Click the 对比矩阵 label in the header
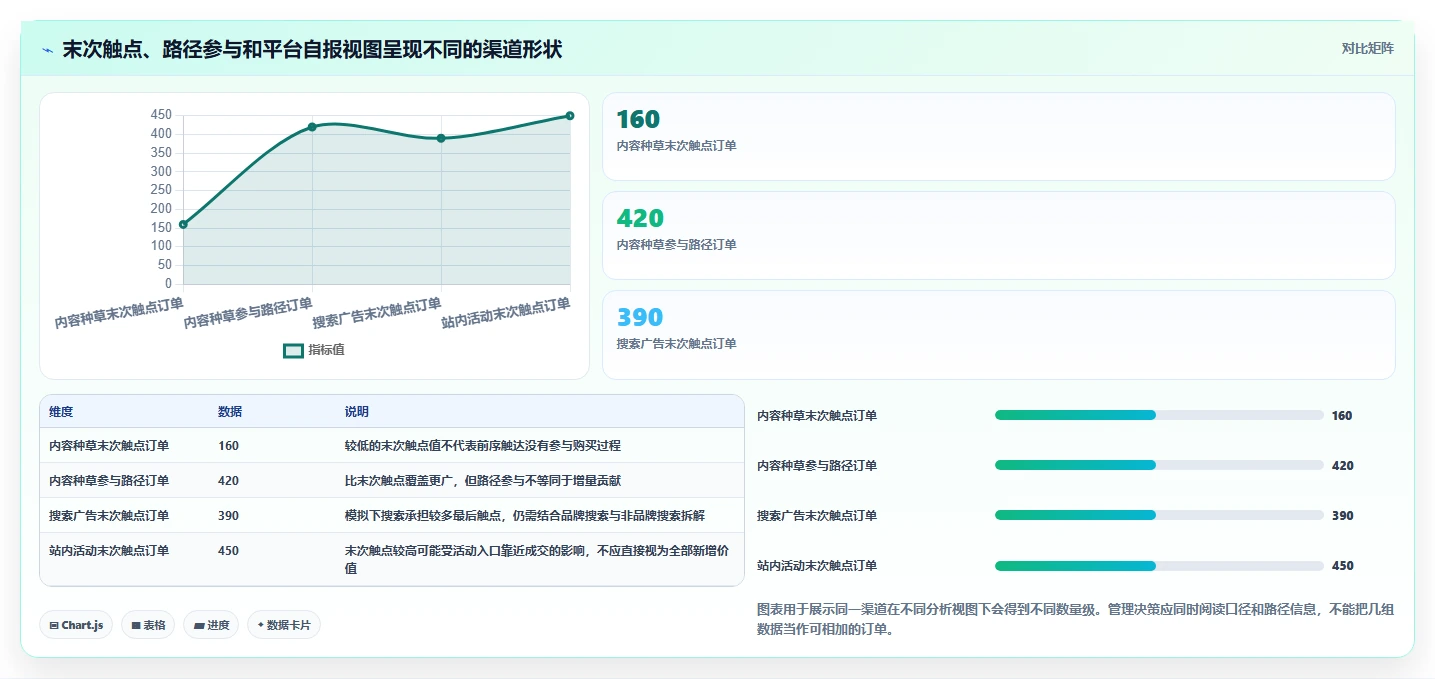This screenshot has height=679, width=1435. [x=1367, y=48]
